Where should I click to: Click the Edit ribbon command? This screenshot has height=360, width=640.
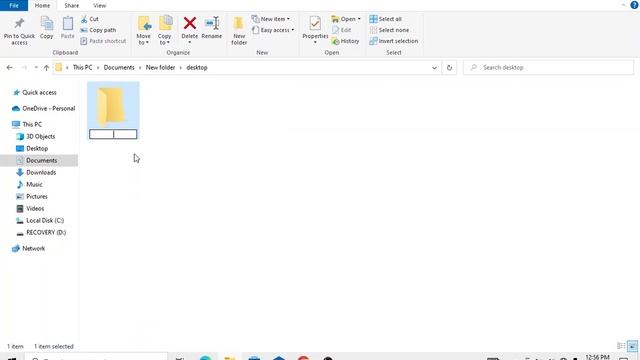(x=342, y=30)
